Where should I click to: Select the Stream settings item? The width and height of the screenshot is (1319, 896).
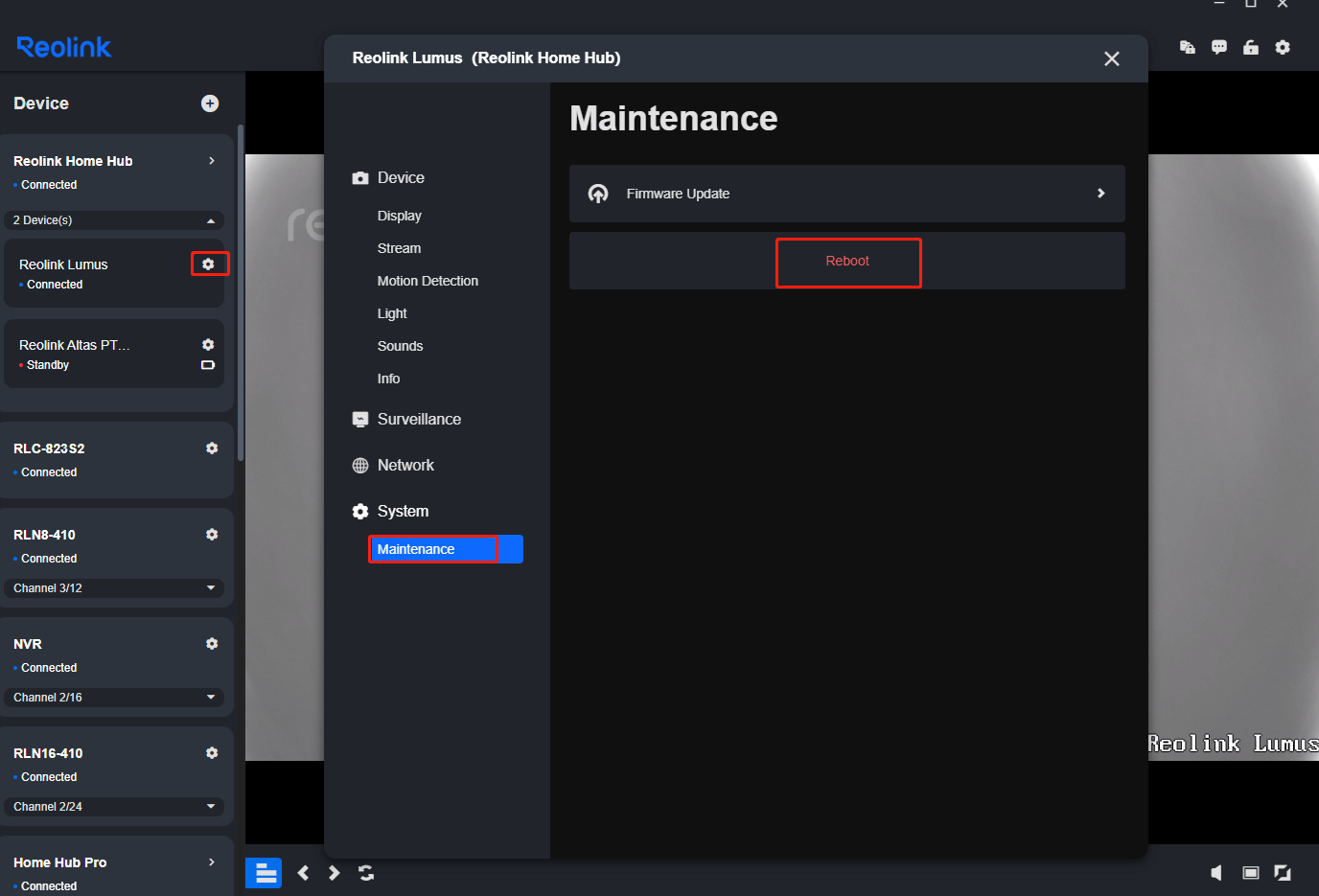[399, 248]
